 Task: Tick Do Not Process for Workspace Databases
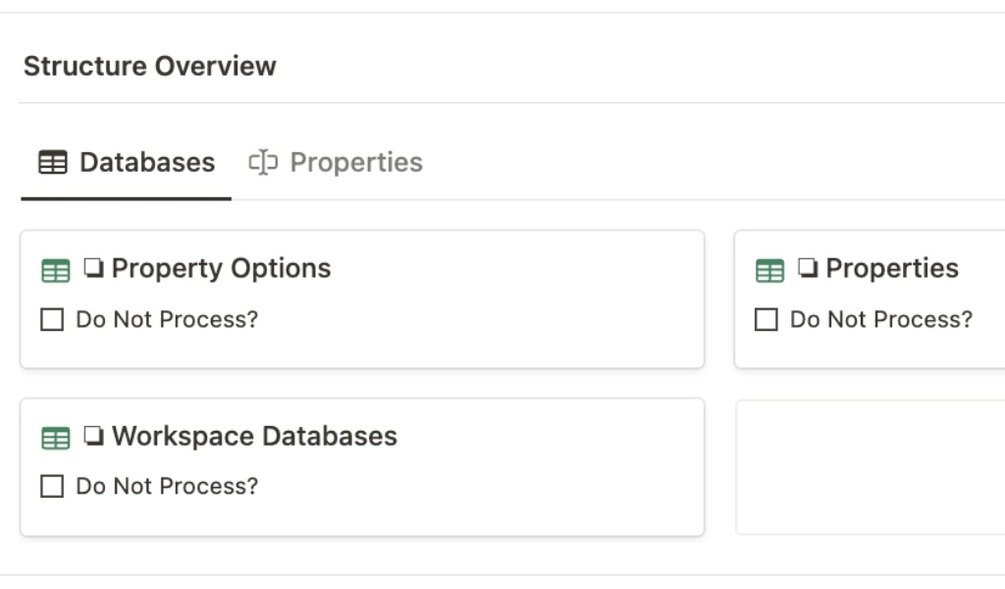52,487
